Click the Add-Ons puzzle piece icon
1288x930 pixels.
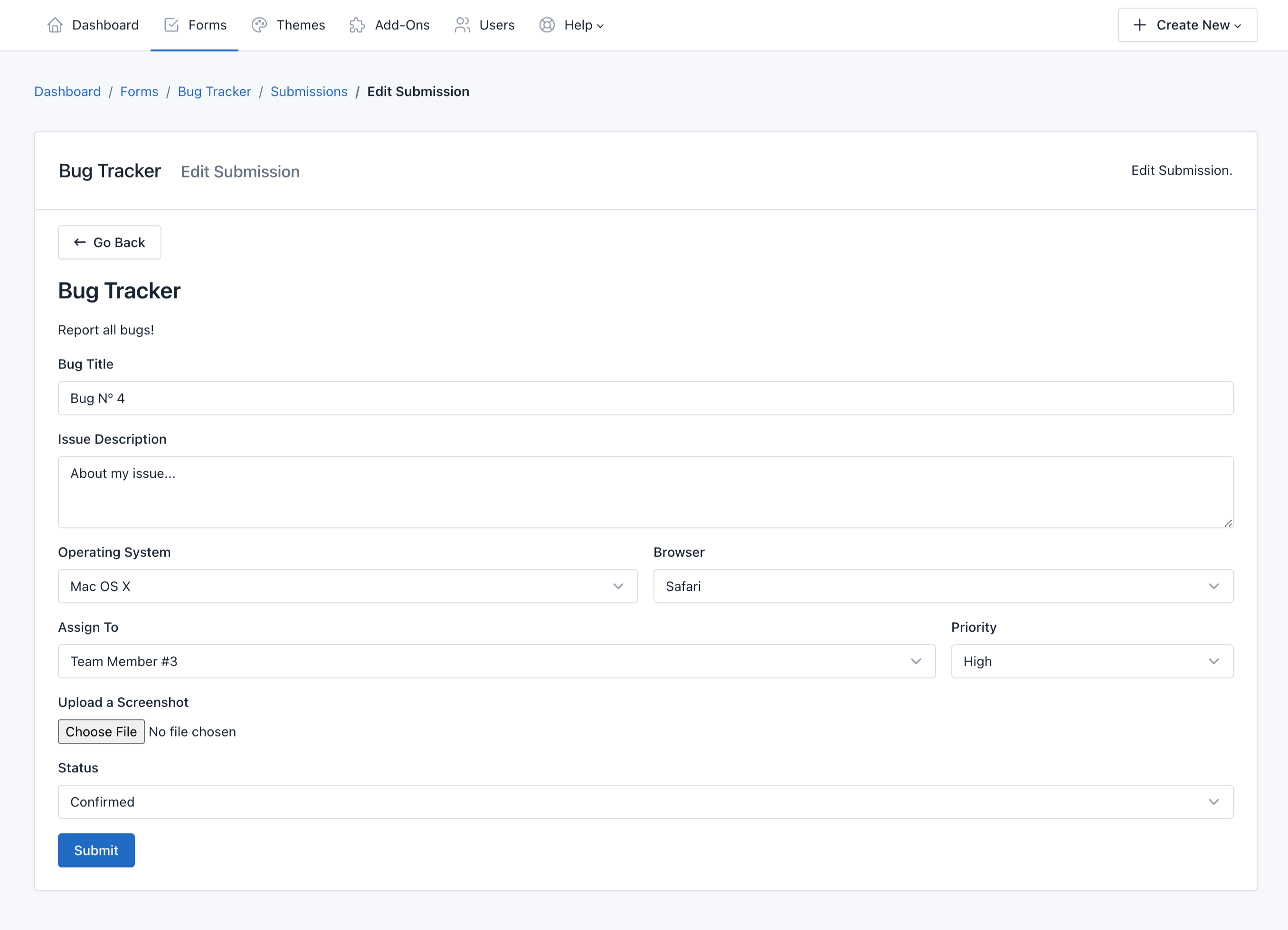pos(357,25)
